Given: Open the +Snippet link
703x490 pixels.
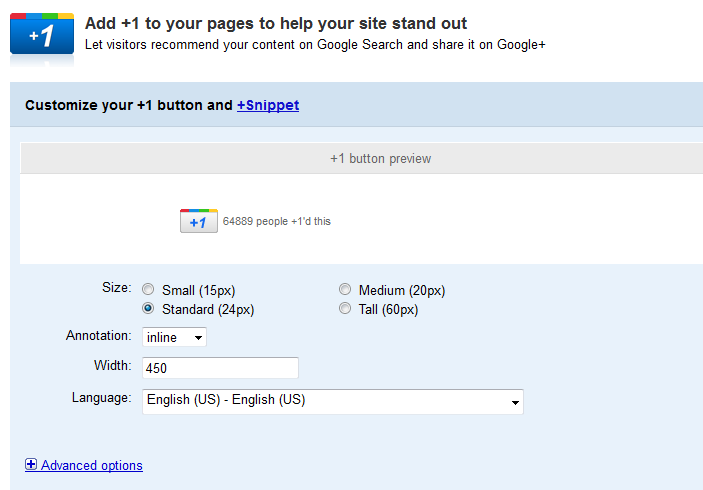Looking at the screenshot, I should (x=268, y=105).
